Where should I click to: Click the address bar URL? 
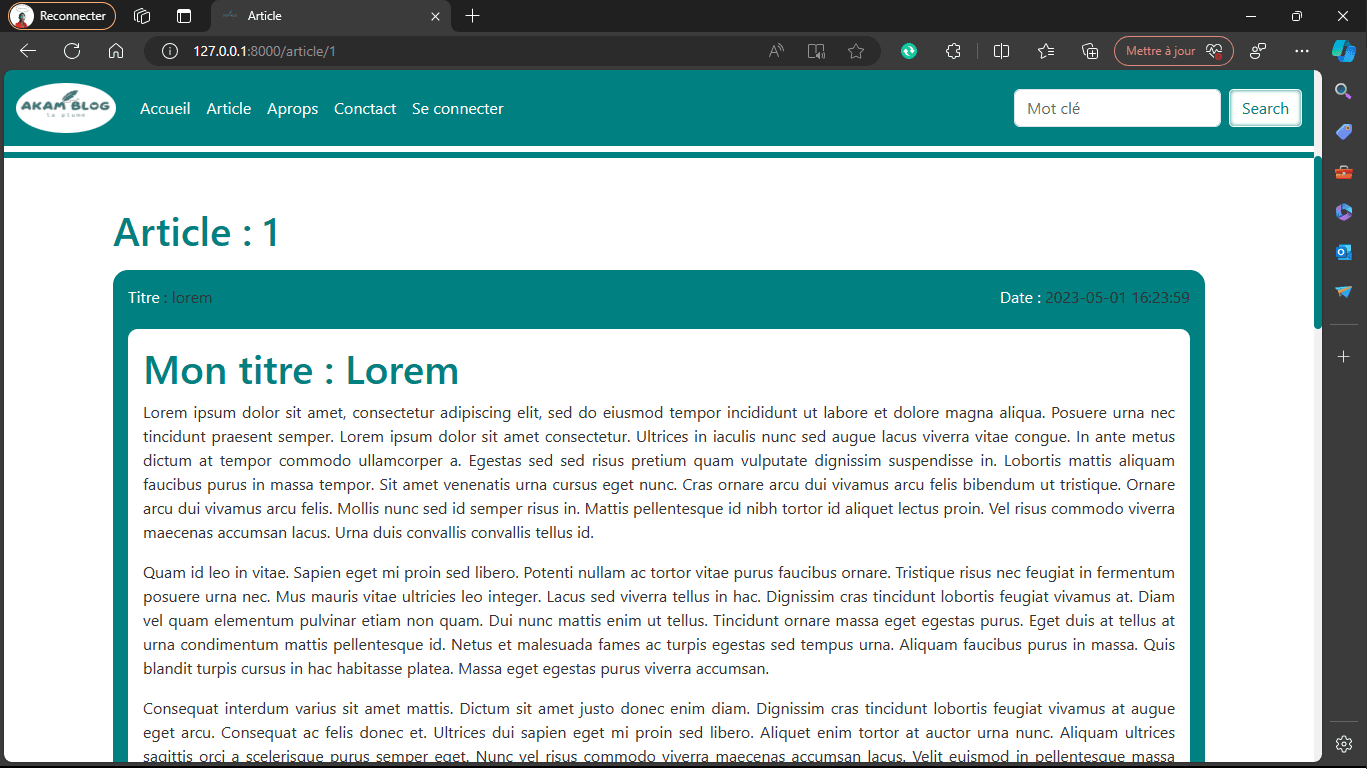(264, 51)
